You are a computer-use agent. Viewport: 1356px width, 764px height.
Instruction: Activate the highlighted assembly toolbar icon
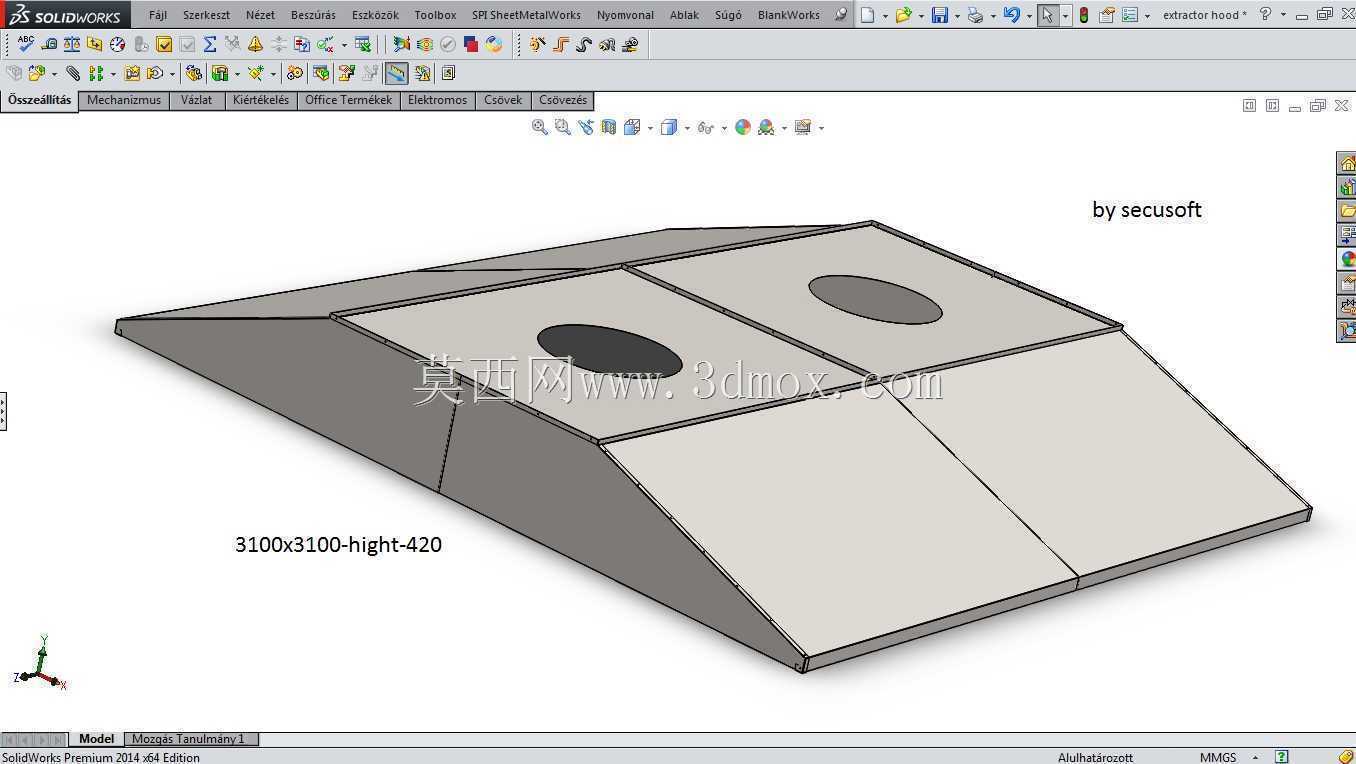397,73
